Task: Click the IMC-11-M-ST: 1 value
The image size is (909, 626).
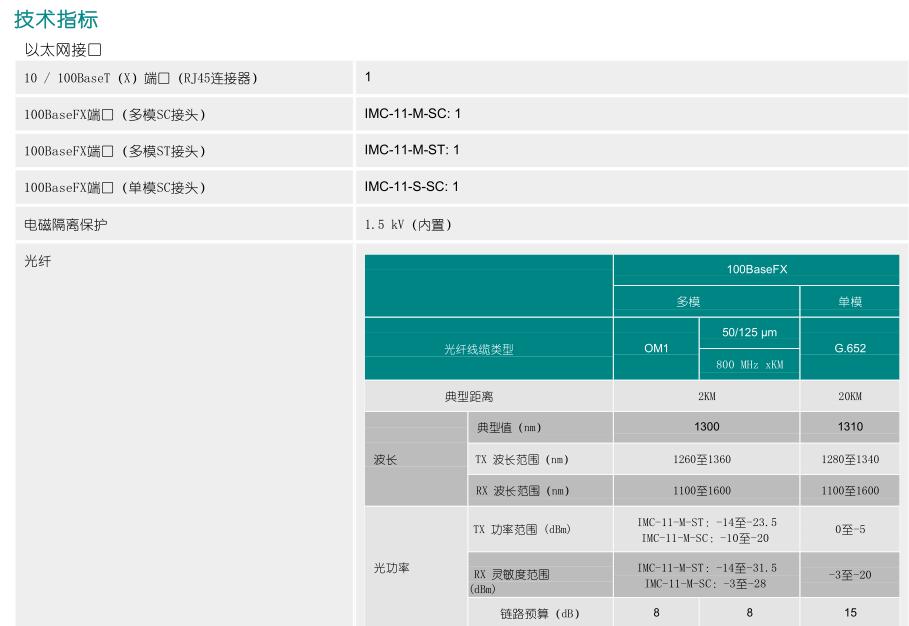Action: click(x=412, y=150)
